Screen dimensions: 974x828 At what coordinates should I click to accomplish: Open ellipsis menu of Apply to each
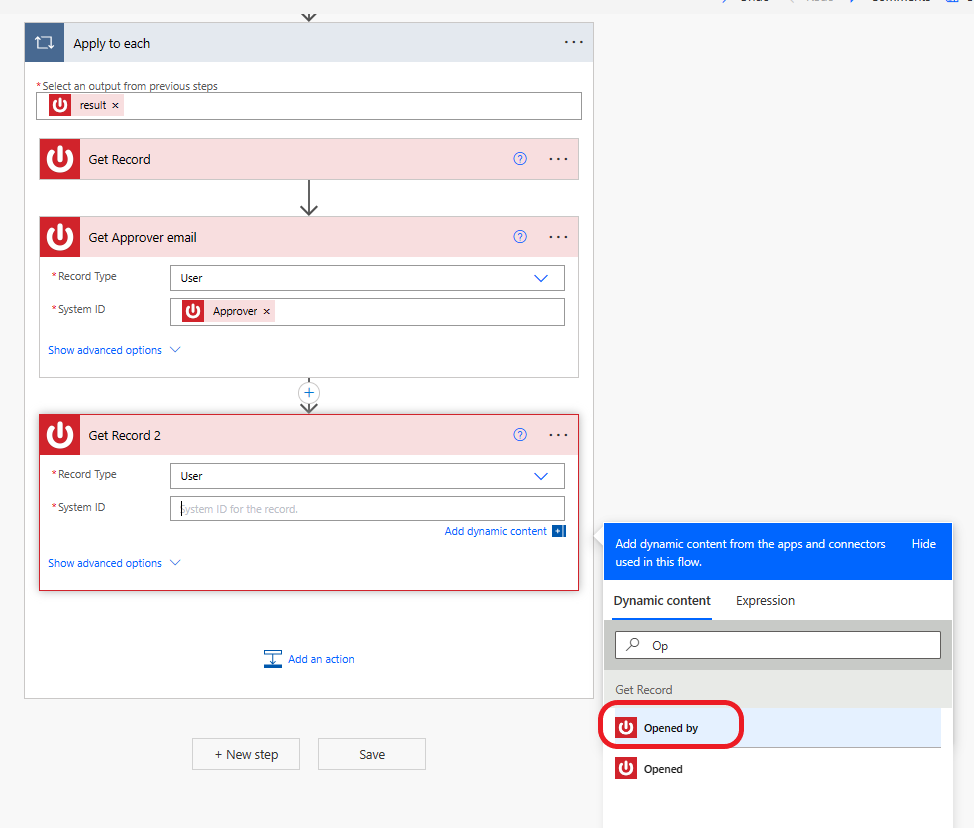click(573, 42)
